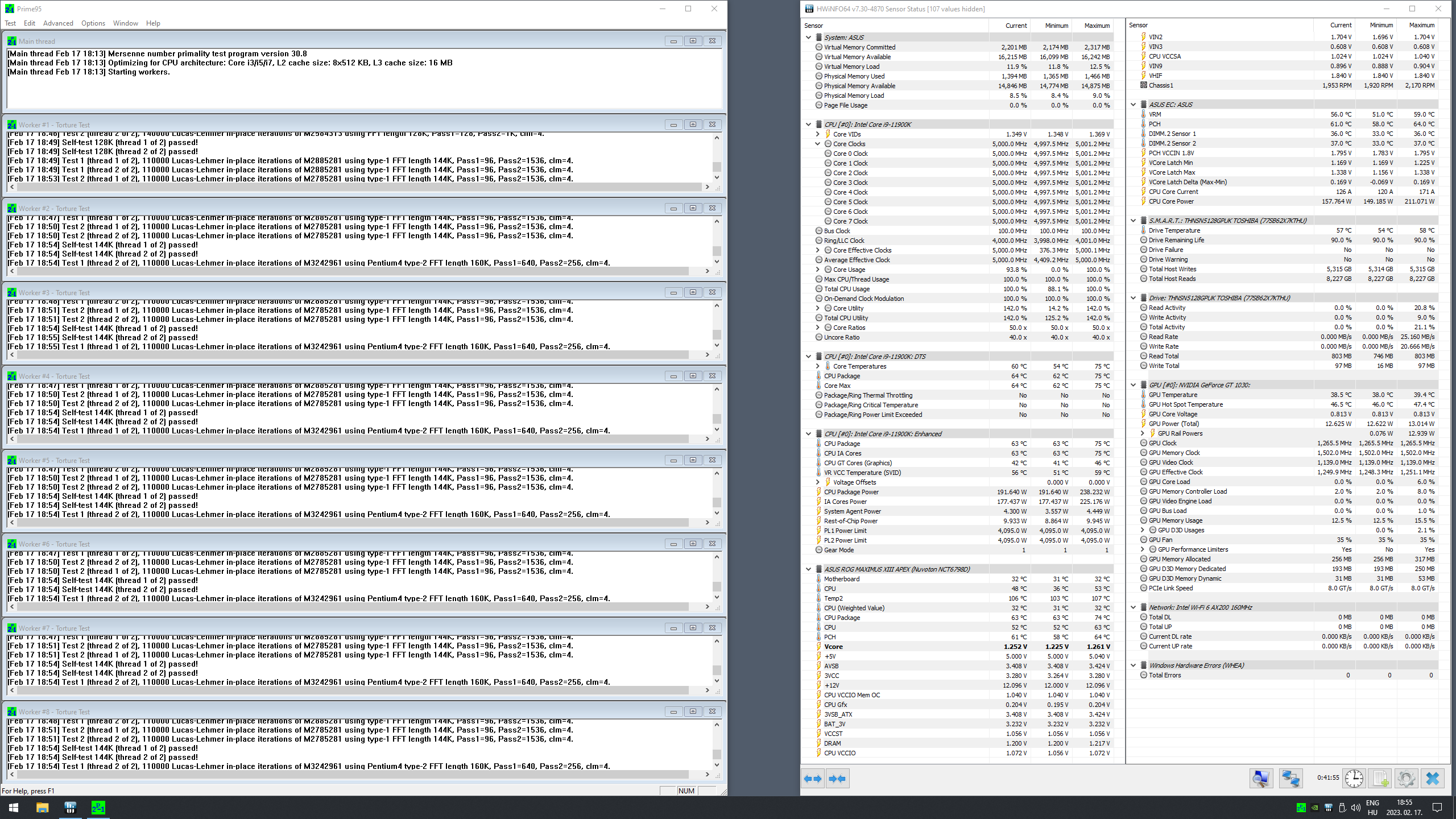Viewport: 1456px width, 819px height.
Task: Click the safely remove USB tray icon
Action: (x=1342, y=808)
